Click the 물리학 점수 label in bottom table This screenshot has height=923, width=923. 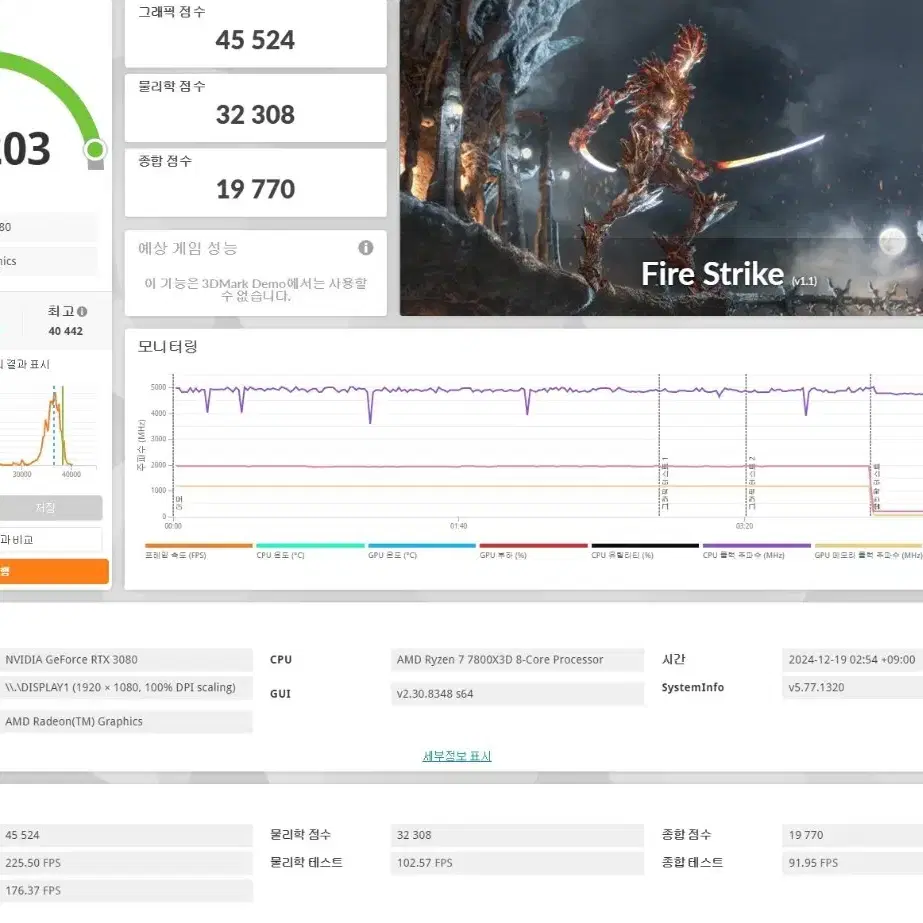pyautogui.click(x=300, y=835)
